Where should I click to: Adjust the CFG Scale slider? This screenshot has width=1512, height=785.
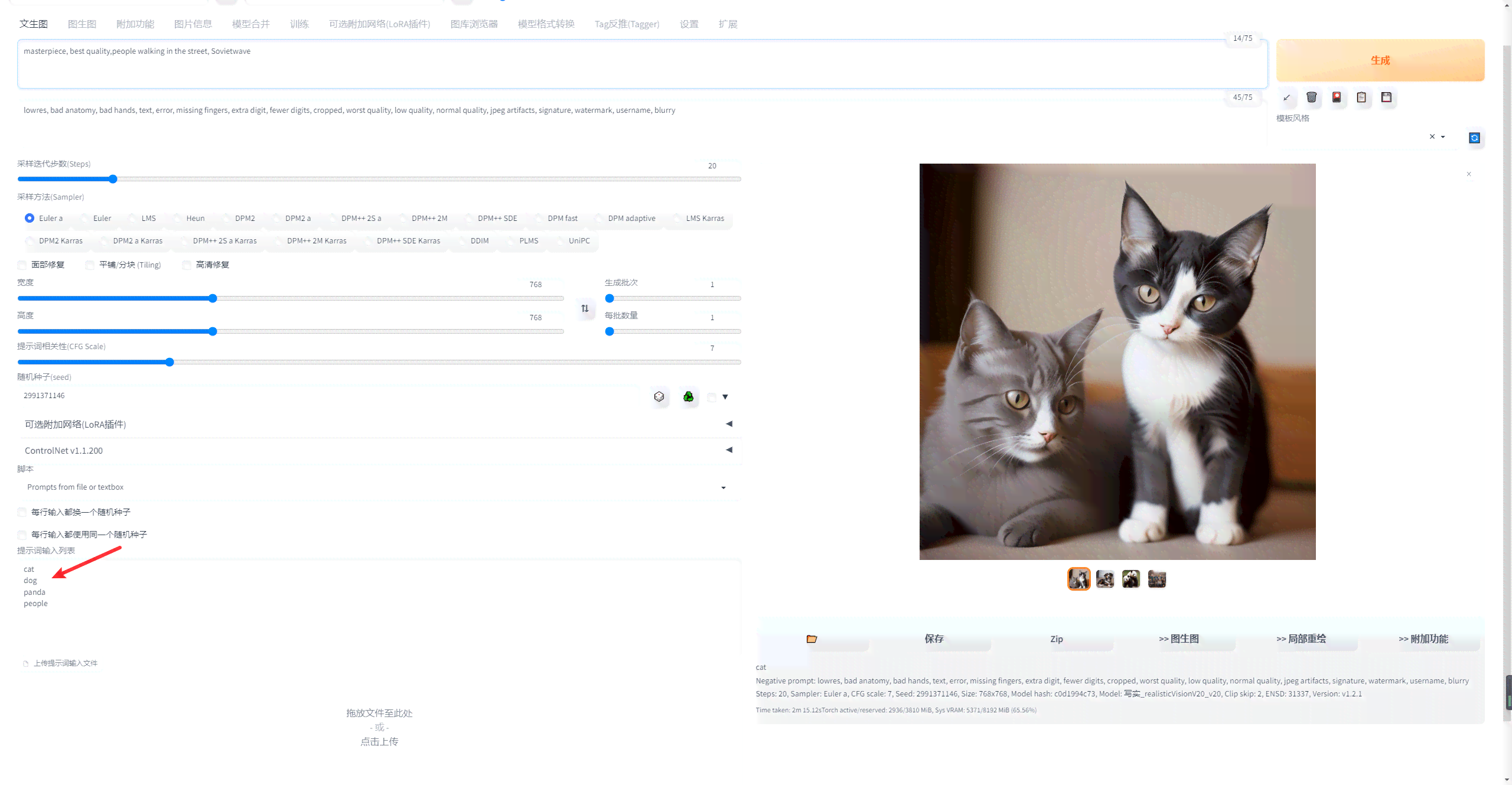(x=379, y=362)
